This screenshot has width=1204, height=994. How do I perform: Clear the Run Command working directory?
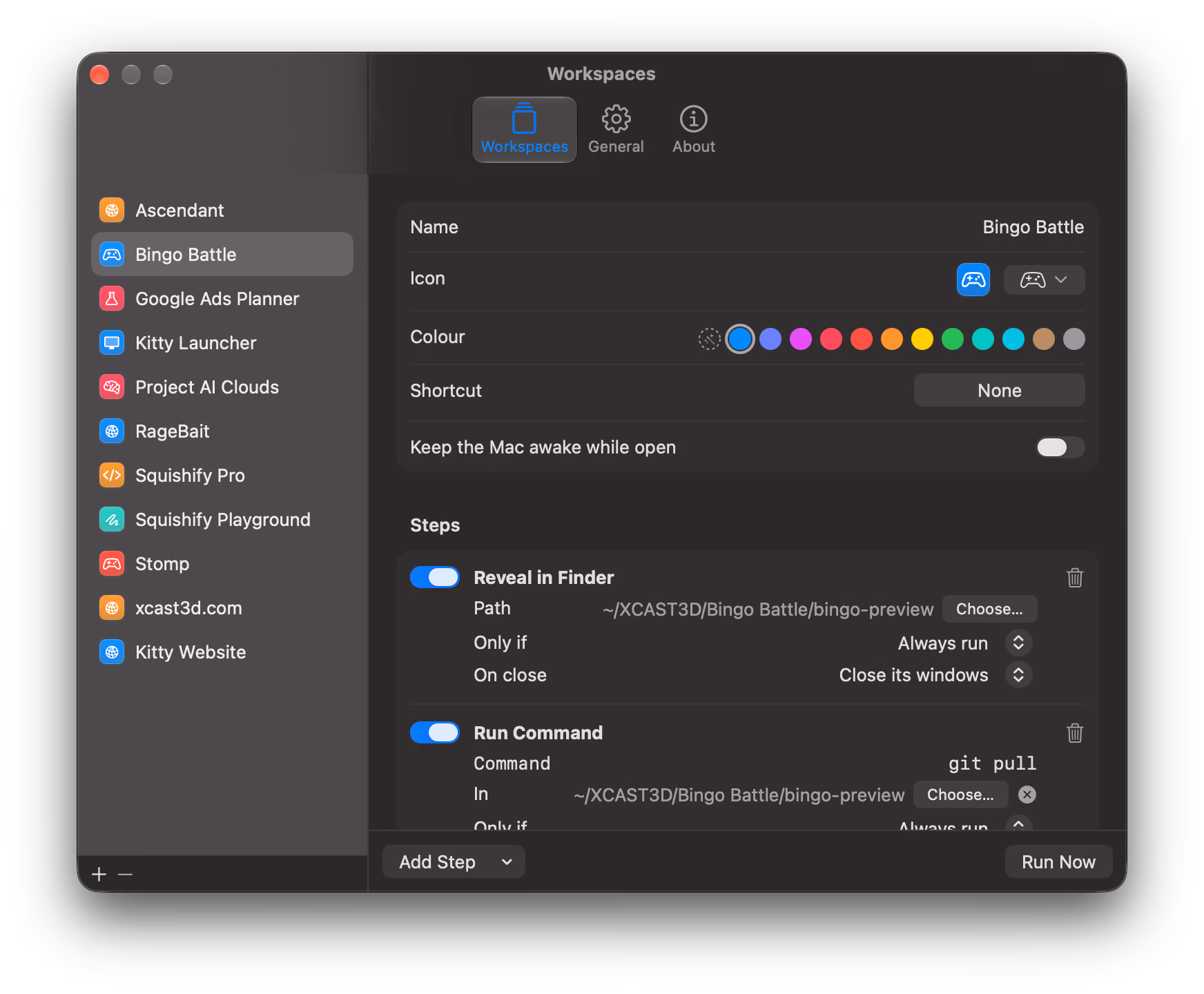[x=1027, y=795]
